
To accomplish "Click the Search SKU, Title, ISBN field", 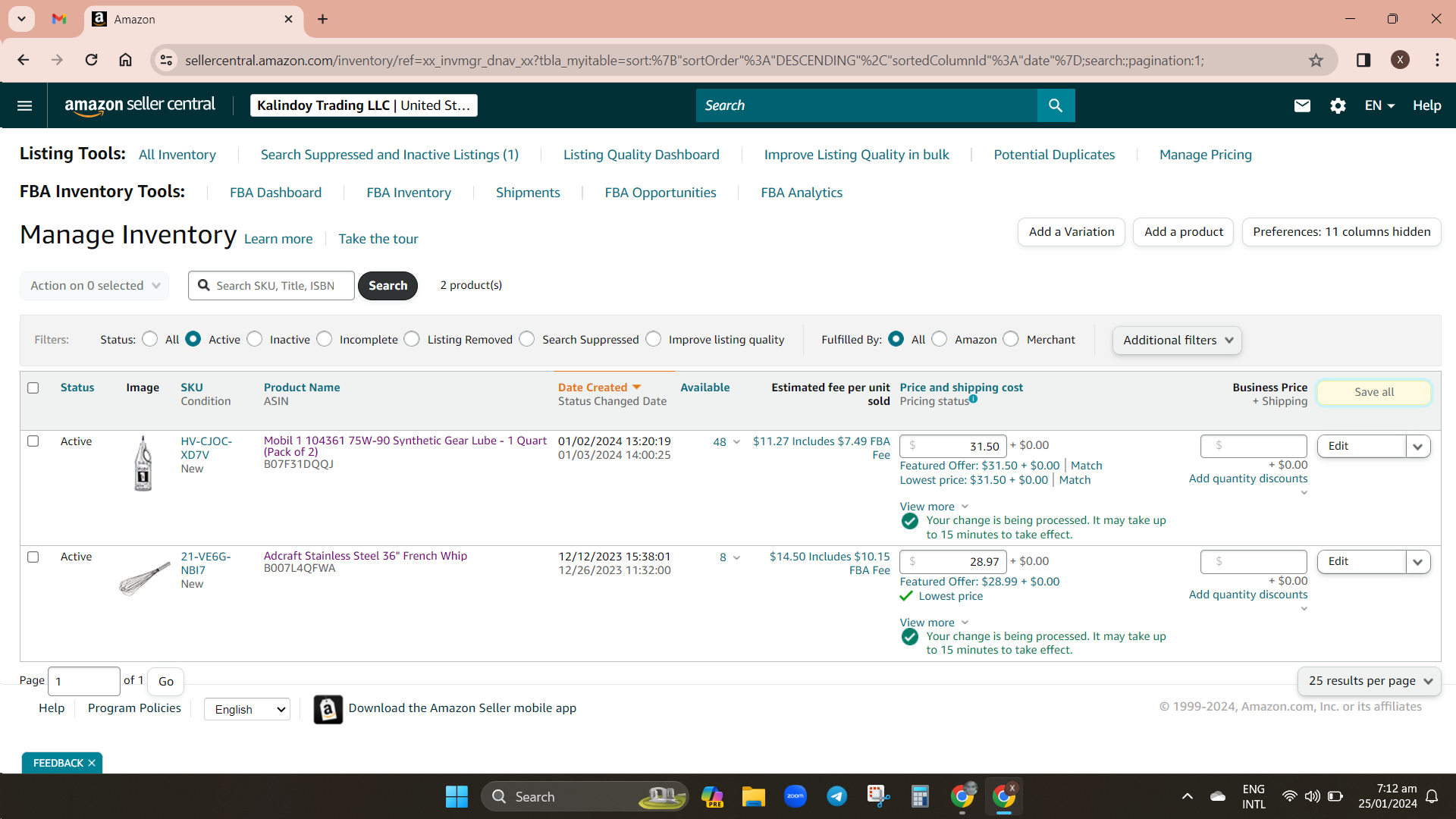I will coord(271,286).
